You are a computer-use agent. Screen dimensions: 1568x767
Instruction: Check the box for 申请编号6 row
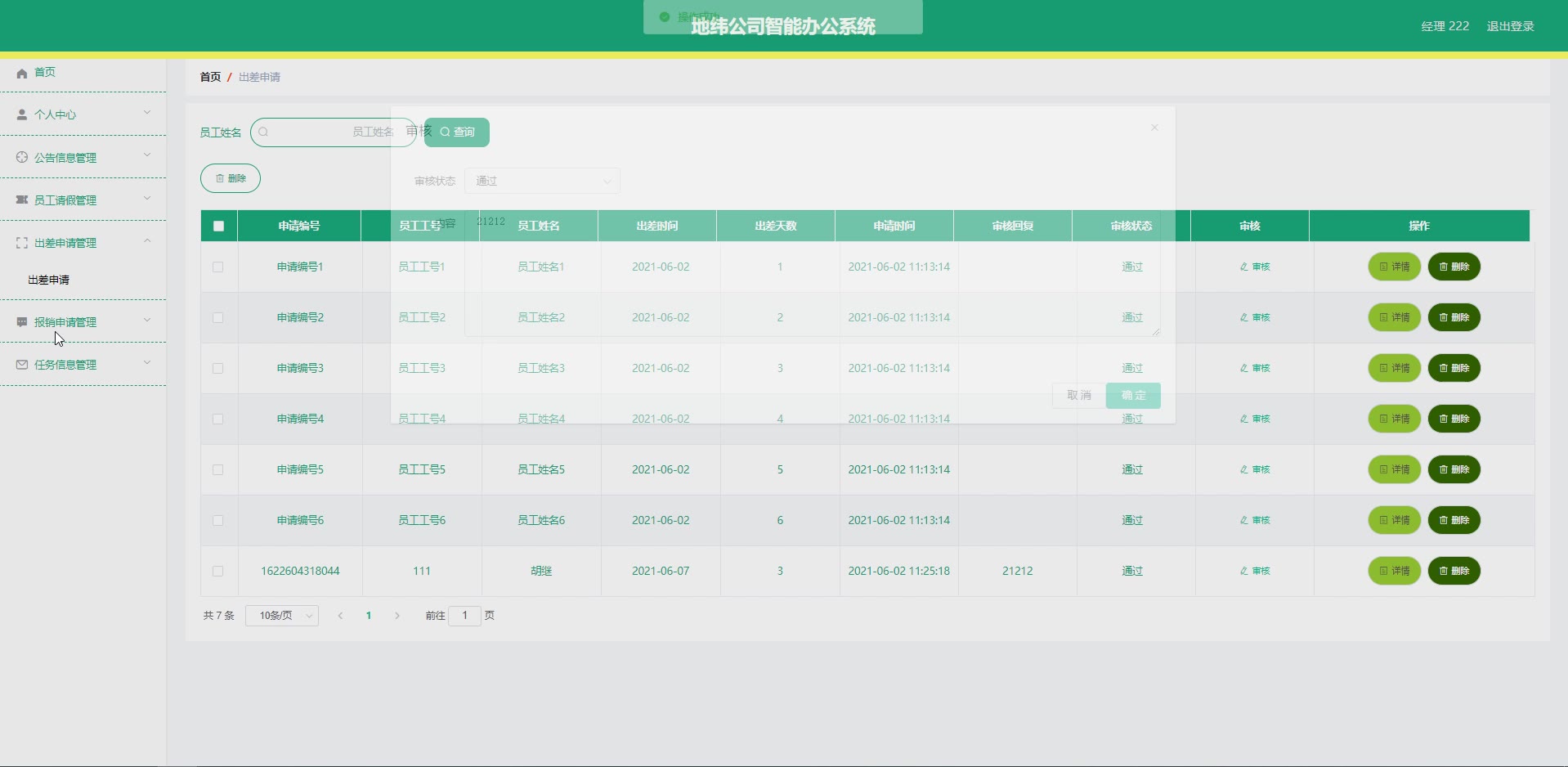pos(218,520)
